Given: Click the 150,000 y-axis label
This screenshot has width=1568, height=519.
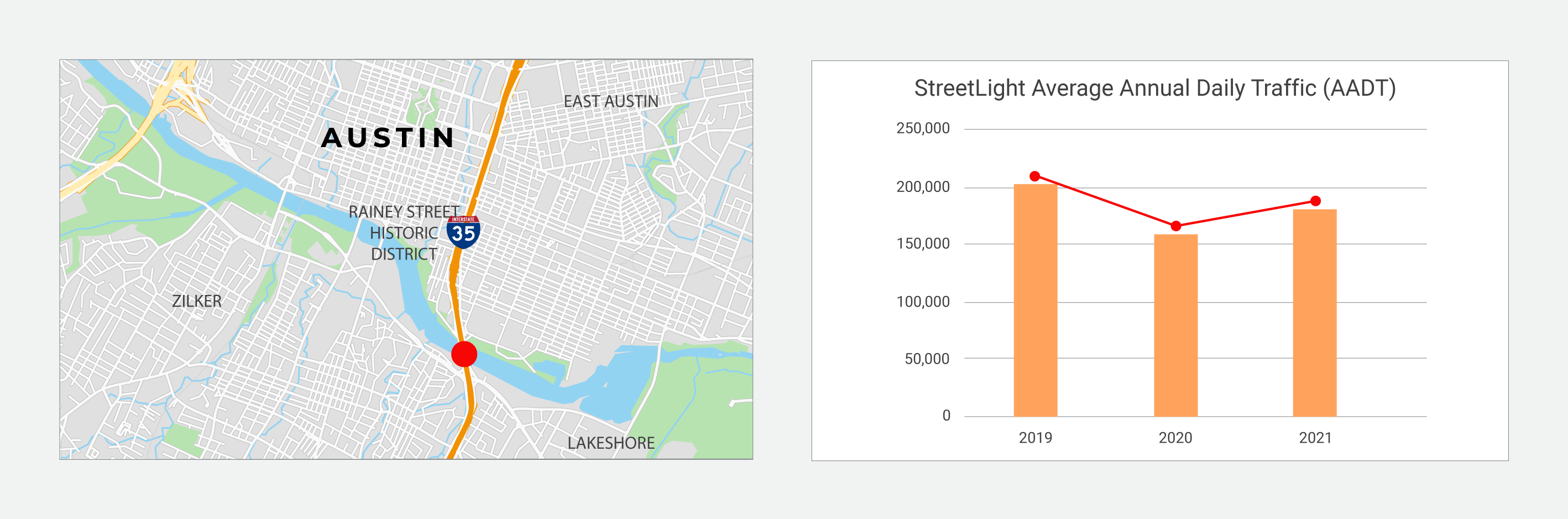Looking at the screenshot, I should [x=923, y=243].
